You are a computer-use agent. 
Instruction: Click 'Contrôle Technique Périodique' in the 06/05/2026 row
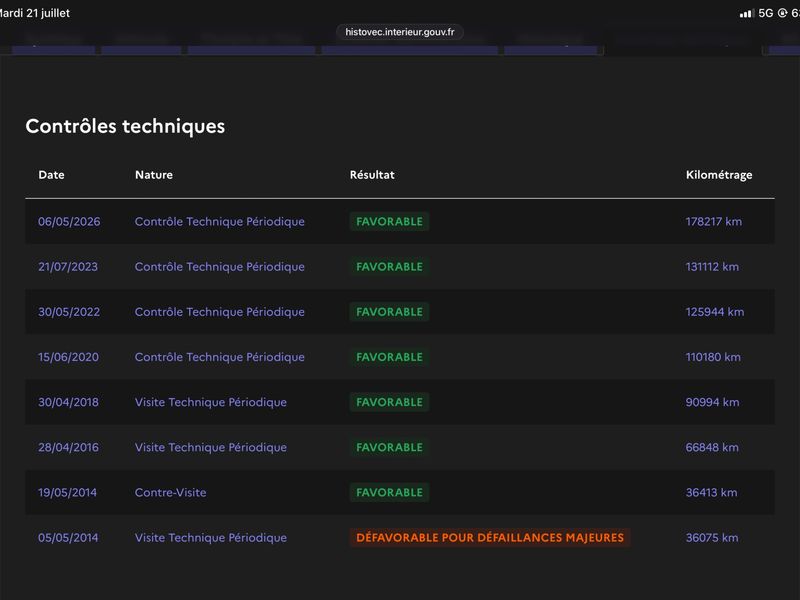219,222
